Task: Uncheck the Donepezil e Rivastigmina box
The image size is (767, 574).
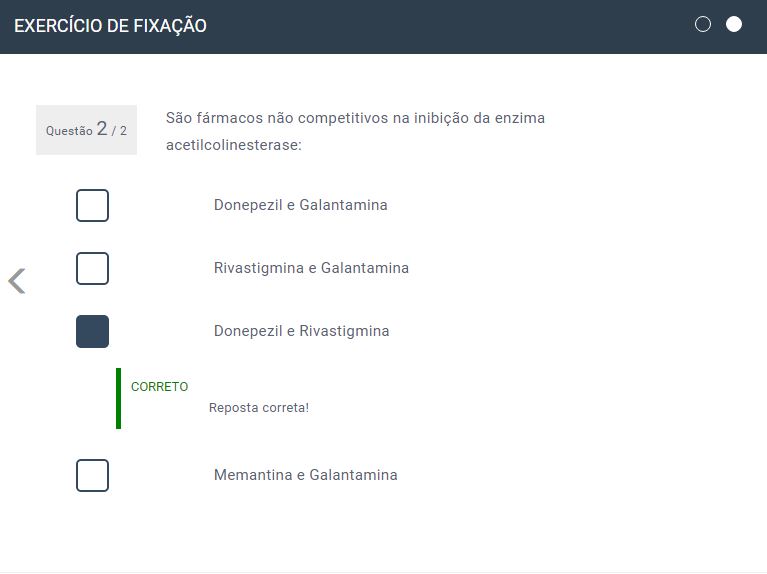Action: click(92, 331)
